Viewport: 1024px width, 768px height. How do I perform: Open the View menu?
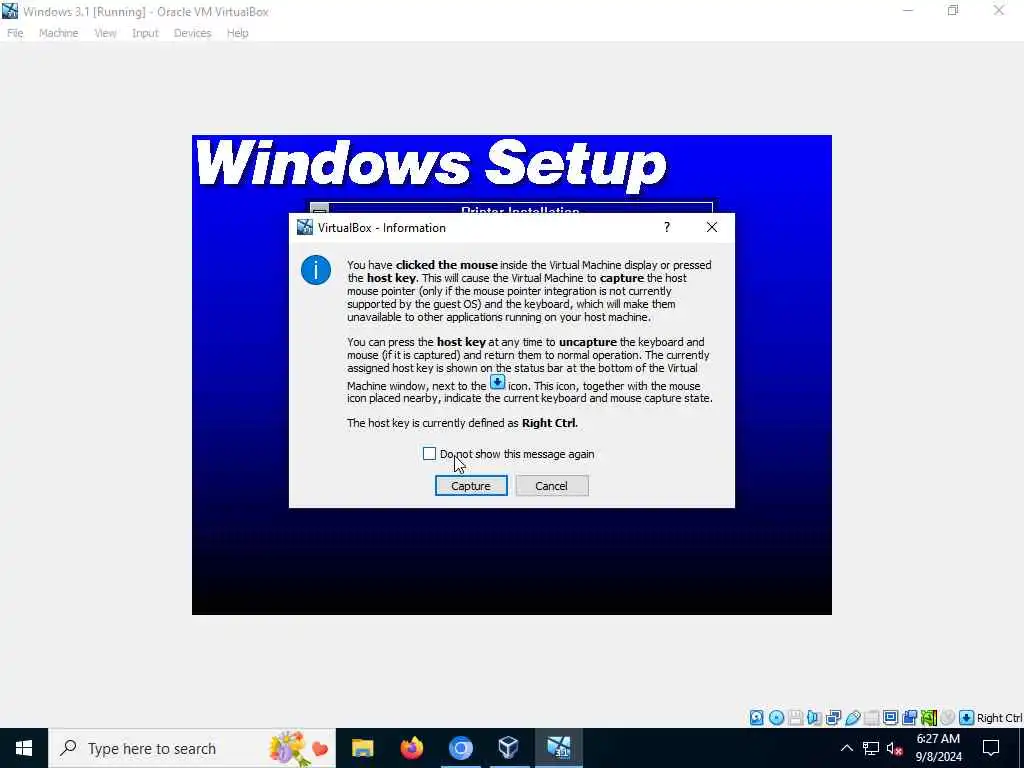tap(105, 33)
